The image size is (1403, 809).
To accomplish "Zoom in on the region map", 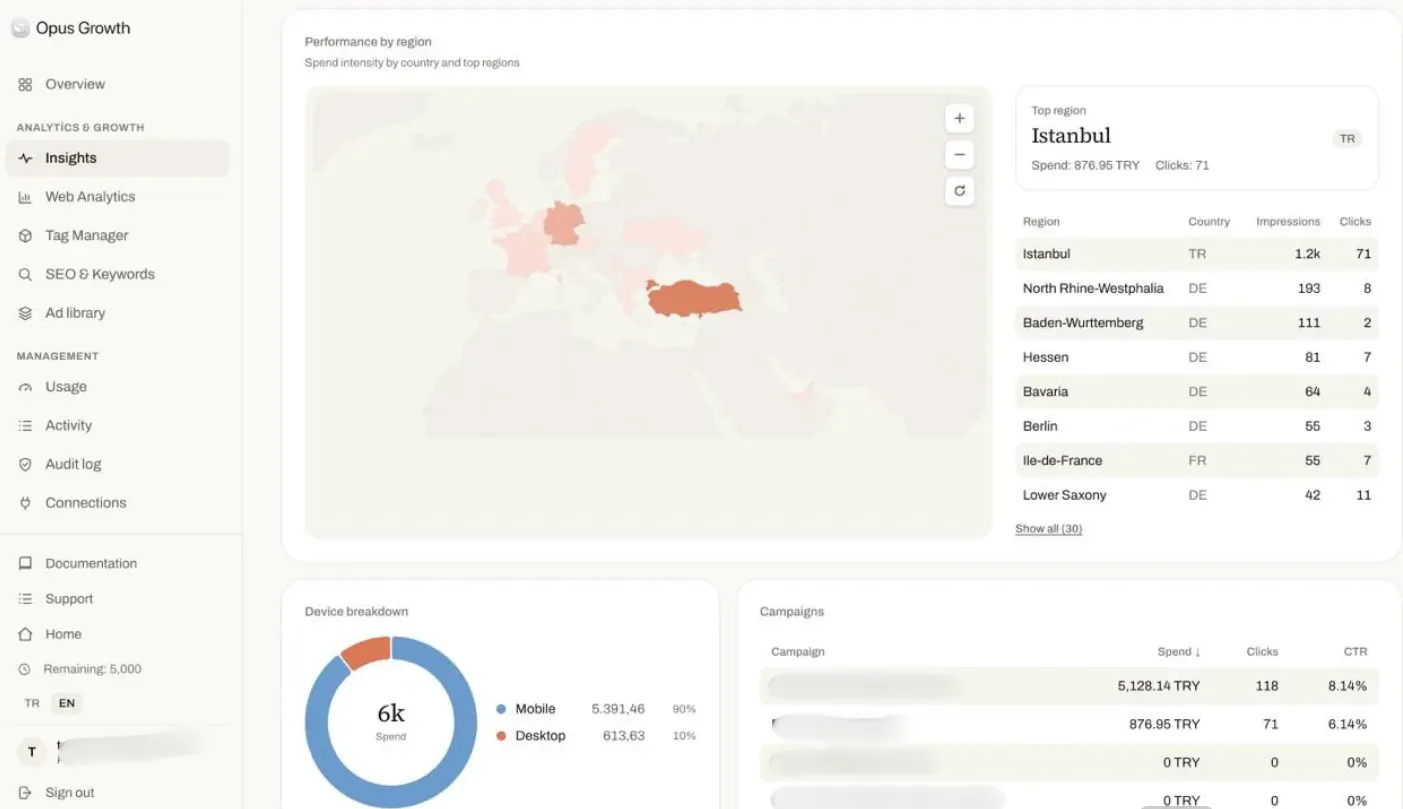I will 959,119.
